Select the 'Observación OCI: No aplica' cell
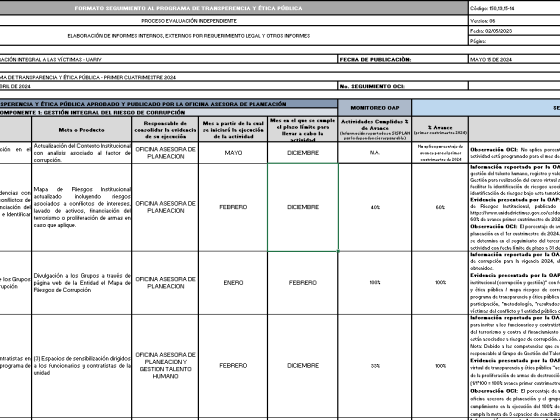Image resolution: width=560 pixels, height=420 pixels. coord(514,153)
